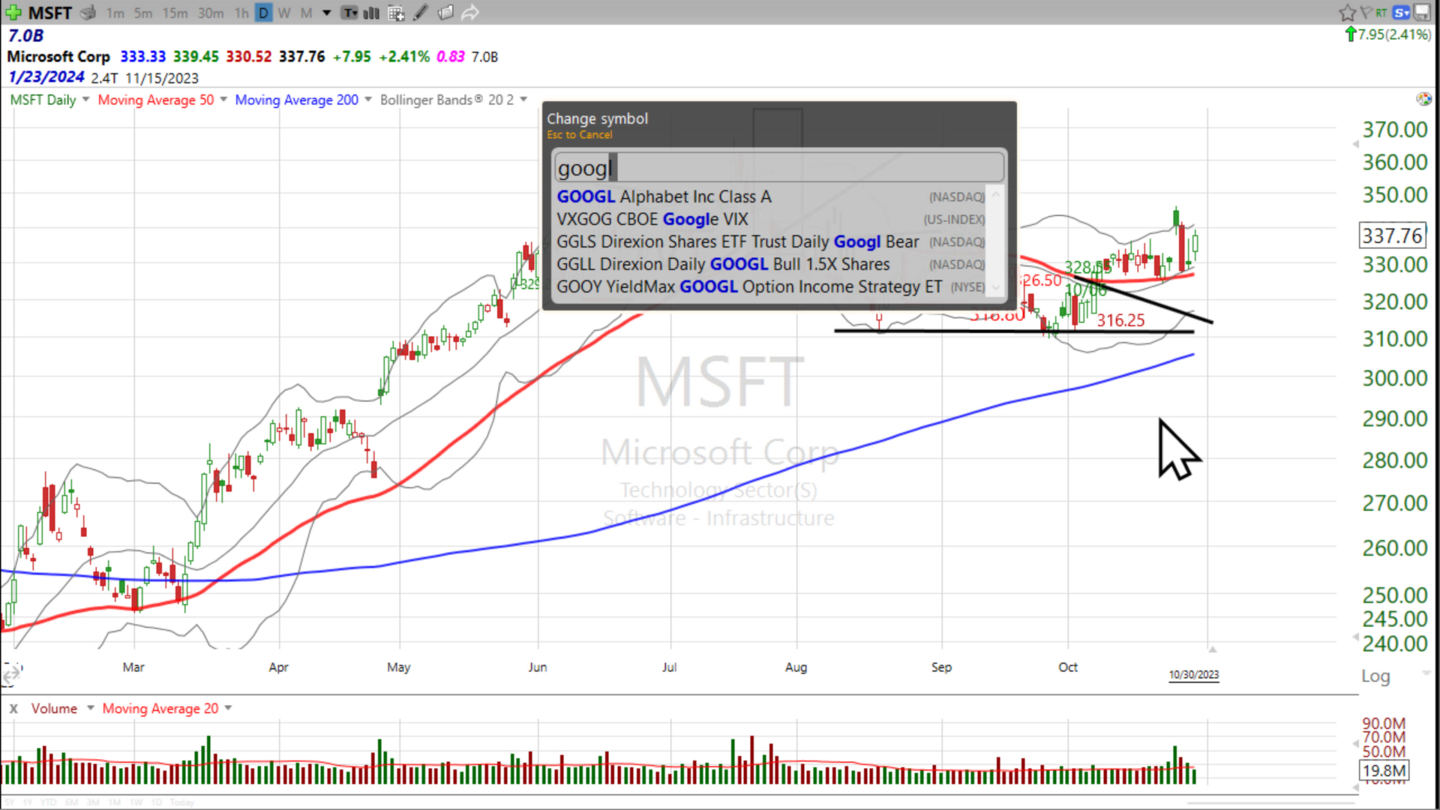This screenshot has height=810, width=1440.
Task: Click the news icon beside MSFT
Action: click(x=88, y=13)
